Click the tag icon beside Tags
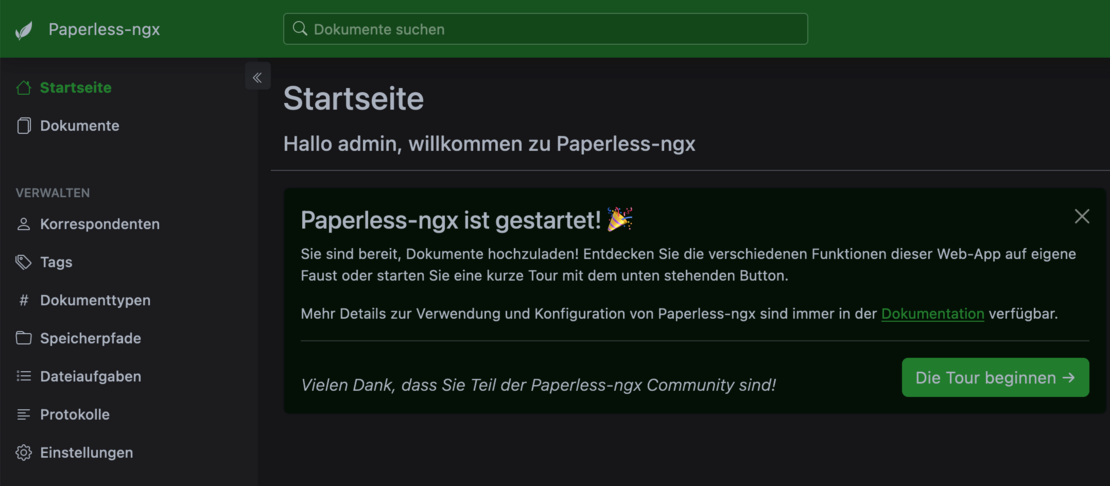The height and width of the screenshot is (486, 1110). (24, 262)
